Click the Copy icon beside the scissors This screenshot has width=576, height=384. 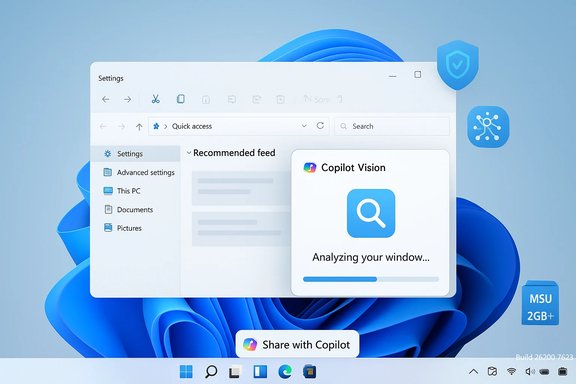click(181, 99)
